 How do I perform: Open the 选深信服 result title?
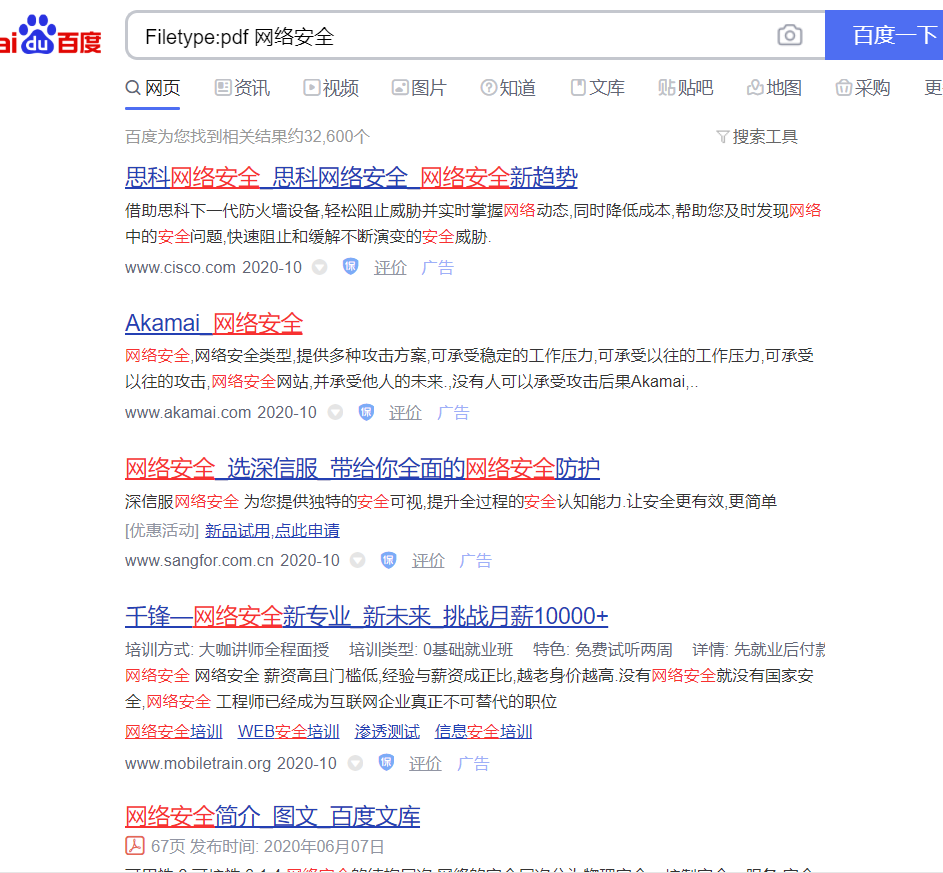(x=363, y=468)
